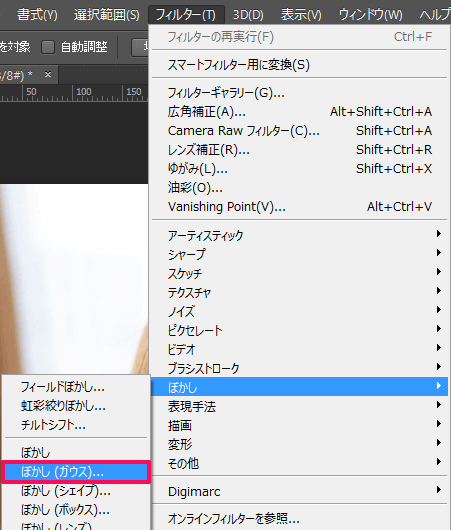Expand the アーティスティック submenu
Screen dimensions: 451x530
point(300,235)
